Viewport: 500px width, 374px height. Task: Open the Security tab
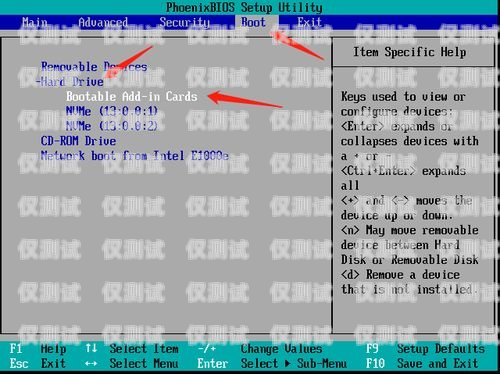[184, 22]
